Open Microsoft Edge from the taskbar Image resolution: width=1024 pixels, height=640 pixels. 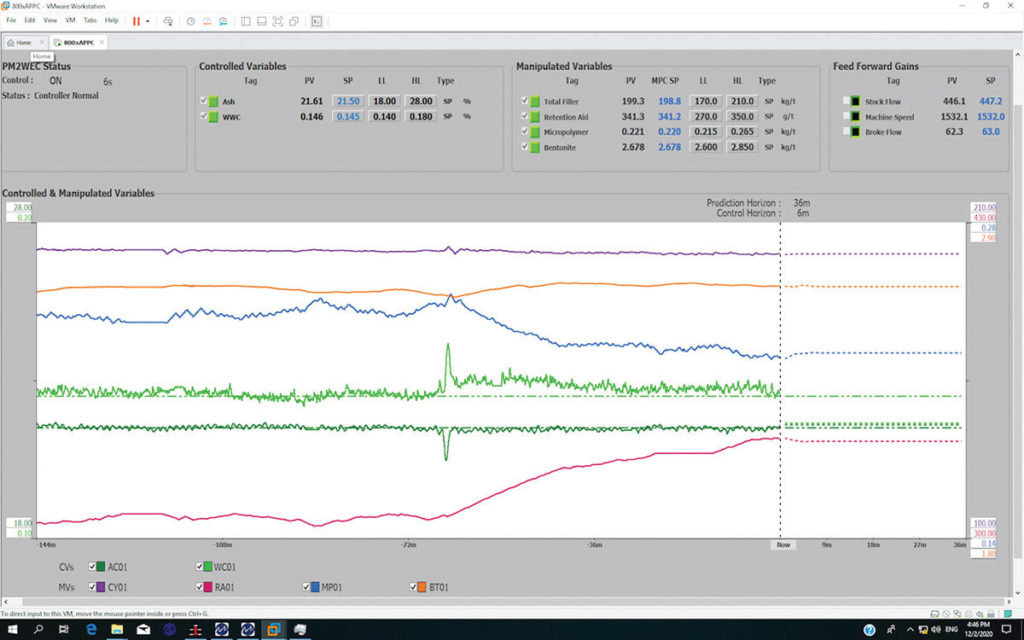pos(91,629)
